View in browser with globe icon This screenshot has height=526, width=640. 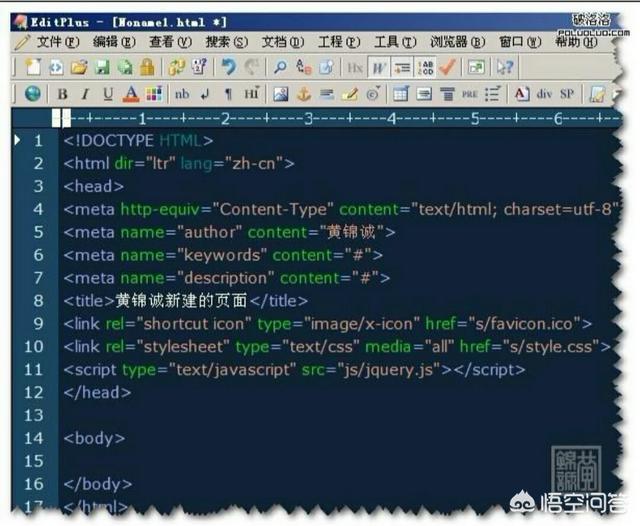coord(33,94)
